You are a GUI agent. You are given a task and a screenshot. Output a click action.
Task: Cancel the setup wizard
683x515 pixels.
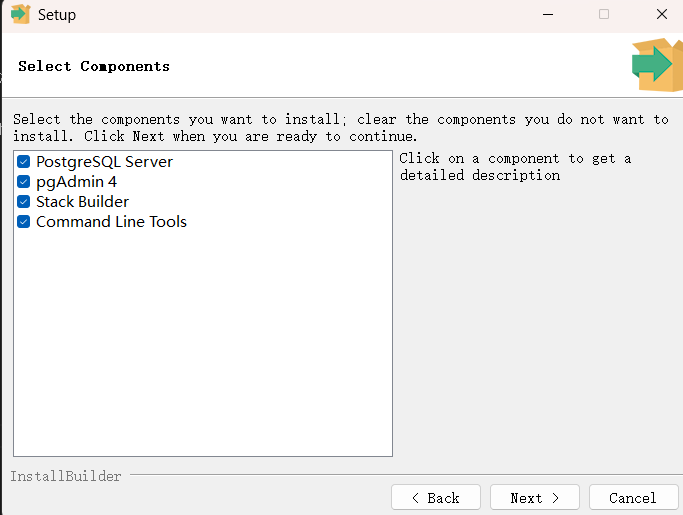coord(633,497)
